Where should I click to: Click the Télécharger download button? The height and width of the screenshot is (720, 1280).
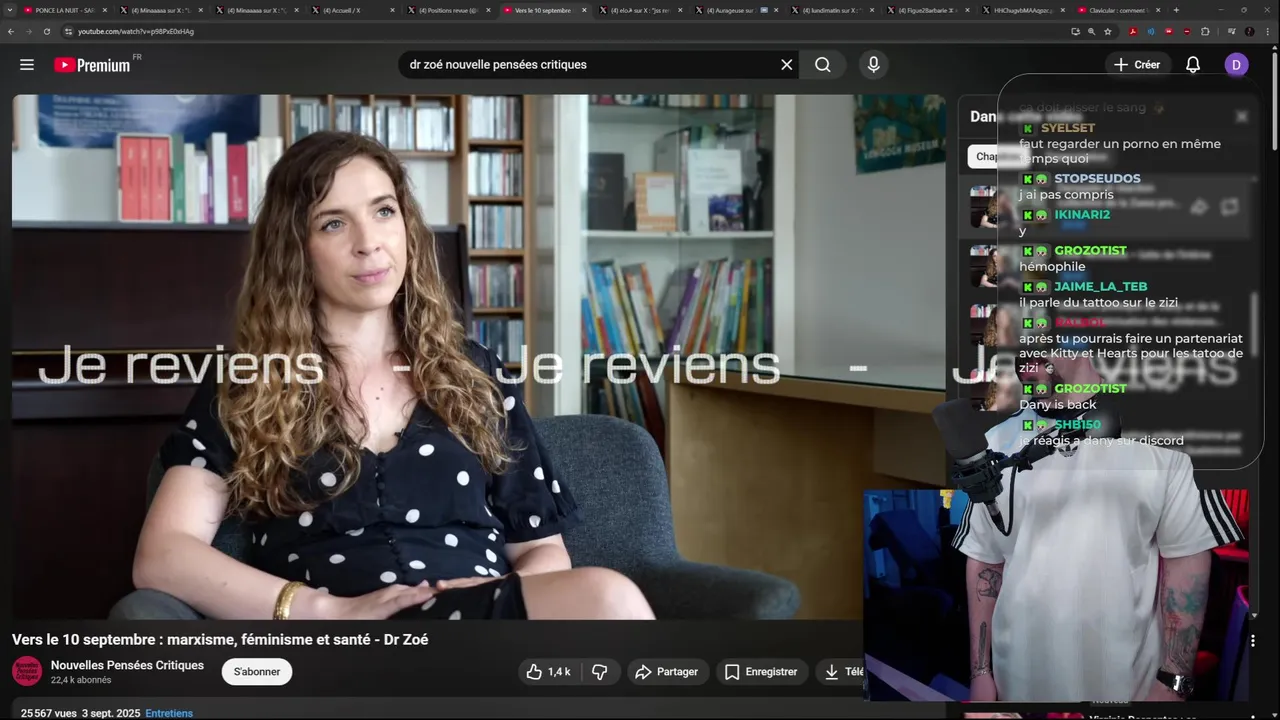841,672
